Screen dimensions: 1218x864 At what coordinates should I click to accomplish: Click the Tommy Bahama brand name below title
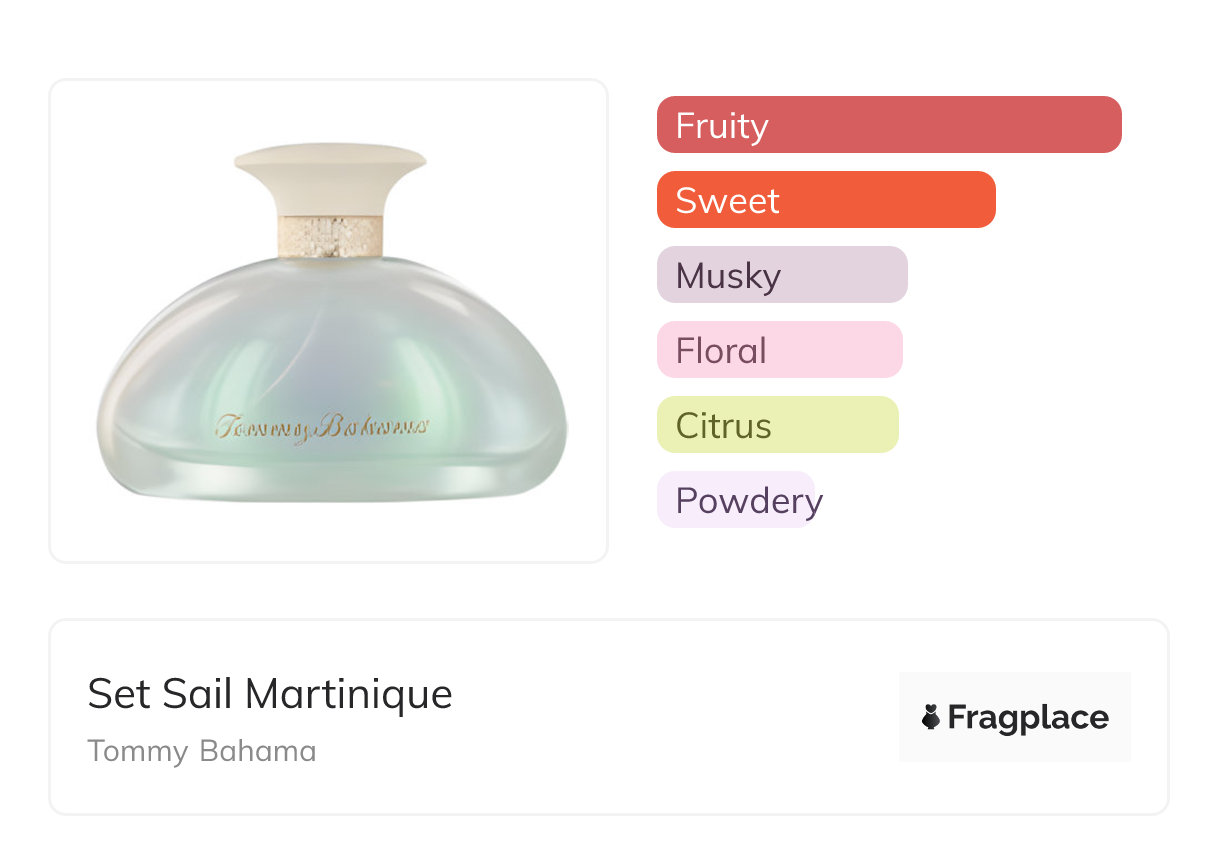(x=202, y=751)
